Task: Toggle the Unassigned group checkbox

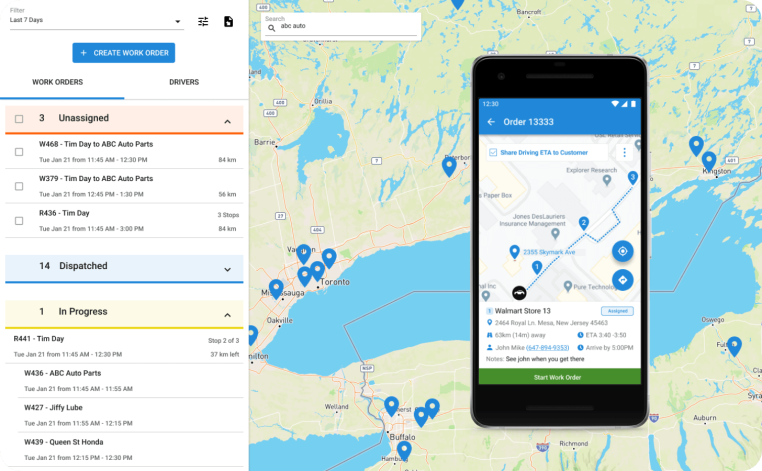Action: [x=19, y=119]
